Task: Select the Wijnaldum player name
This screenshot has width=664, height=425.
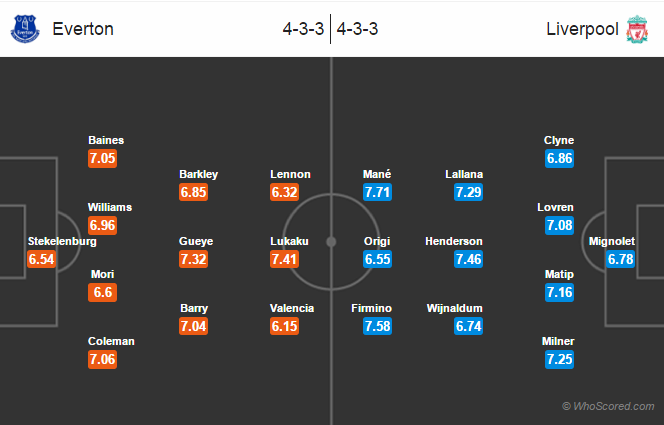Action: click(455, 308)
